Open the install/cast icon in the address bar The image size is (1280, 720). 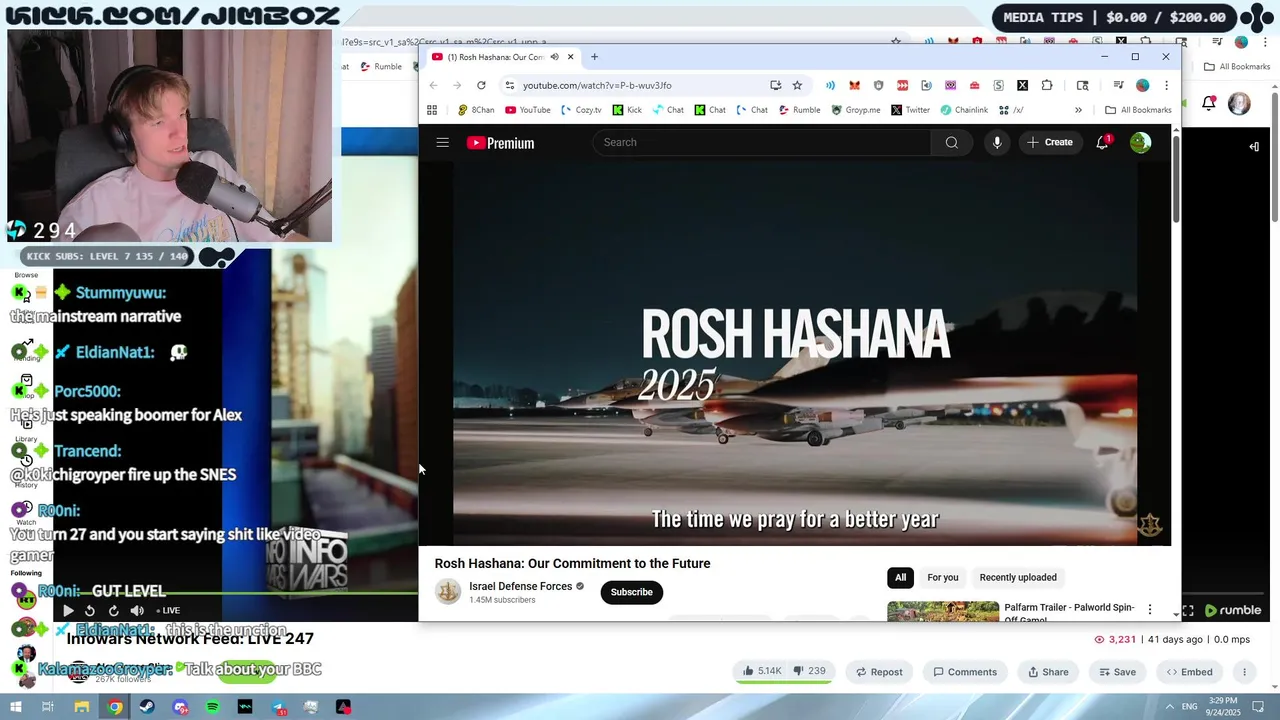[775, 85]
